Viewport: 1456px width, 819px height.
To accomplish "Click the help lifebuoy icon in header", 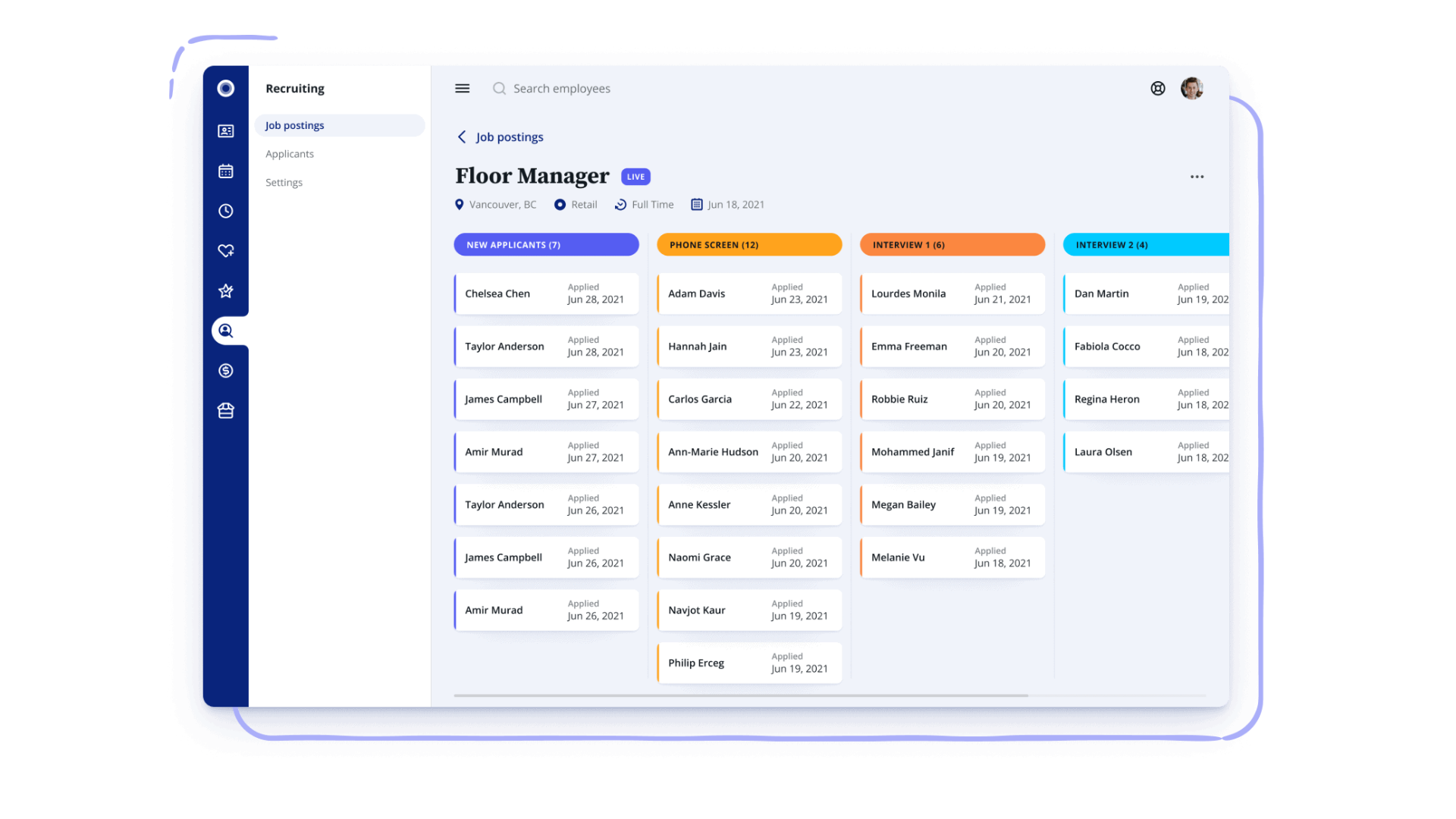I will (x=1157, y=89).
